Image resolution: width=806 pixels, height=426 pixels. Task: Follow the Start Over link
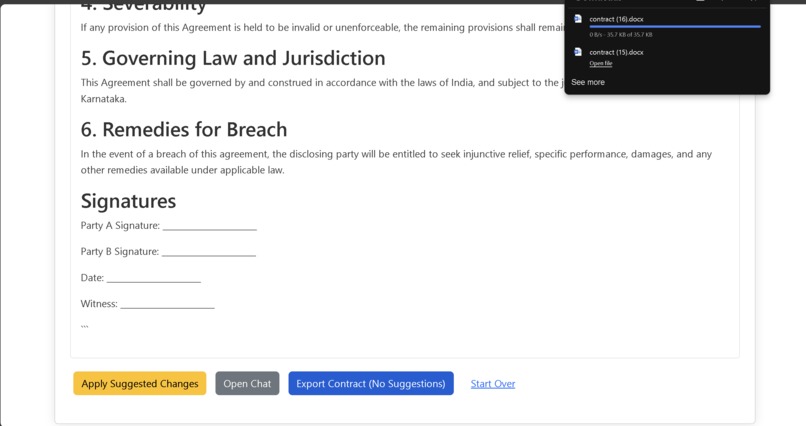click(x=492, y=384)
